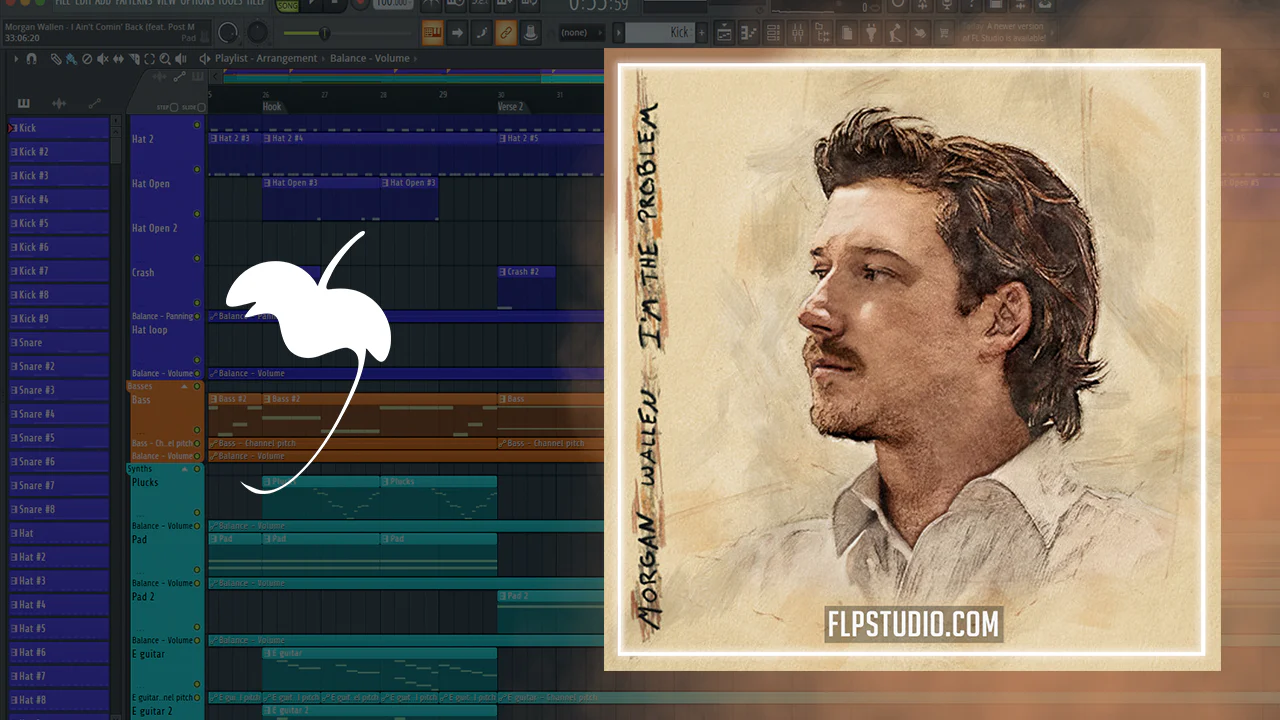Open the Playlist window from the toolbar
The height and width of the screenshot is (720, 1280).
click(x=722, y=33)
